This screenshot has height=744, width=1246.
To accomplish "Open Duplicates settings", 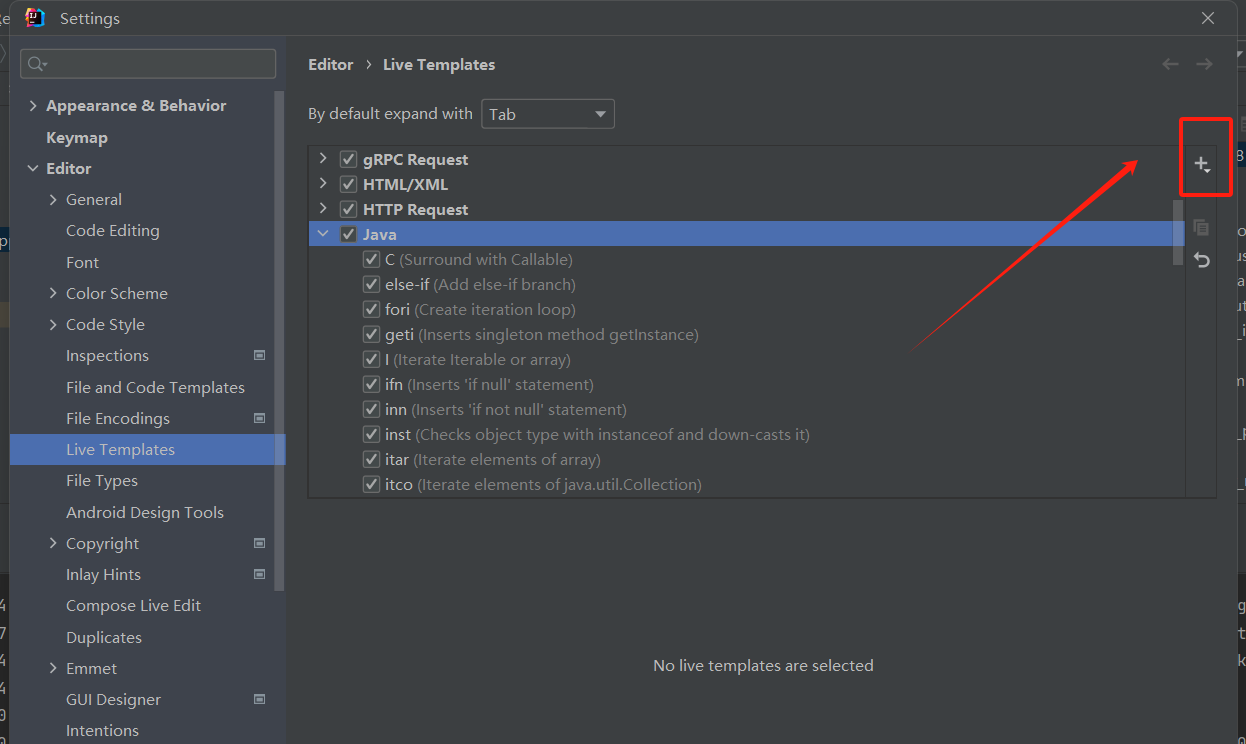I will [x=104, y=637].
